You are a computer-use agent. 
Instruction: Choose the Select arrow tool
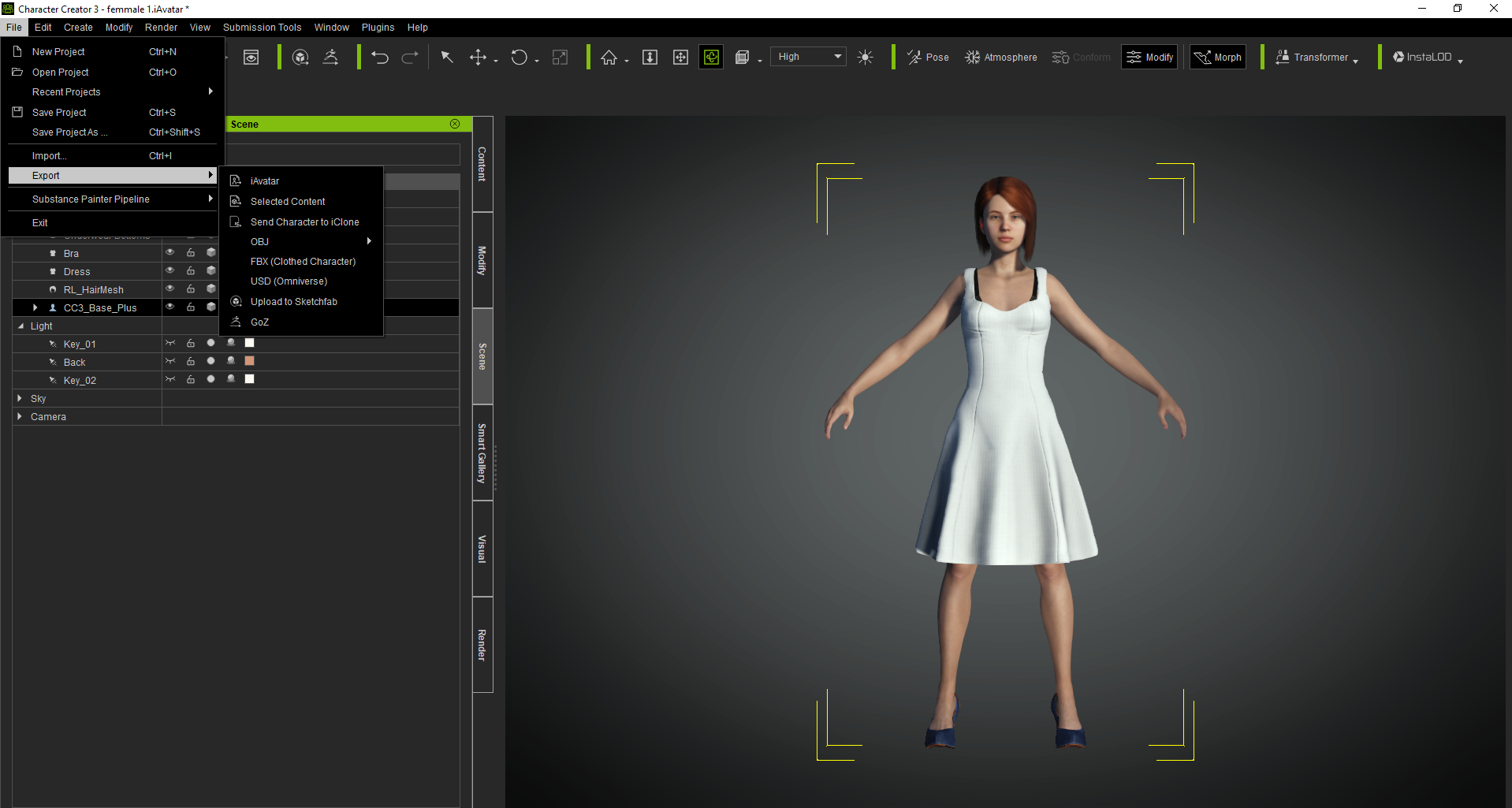point(447,58)
